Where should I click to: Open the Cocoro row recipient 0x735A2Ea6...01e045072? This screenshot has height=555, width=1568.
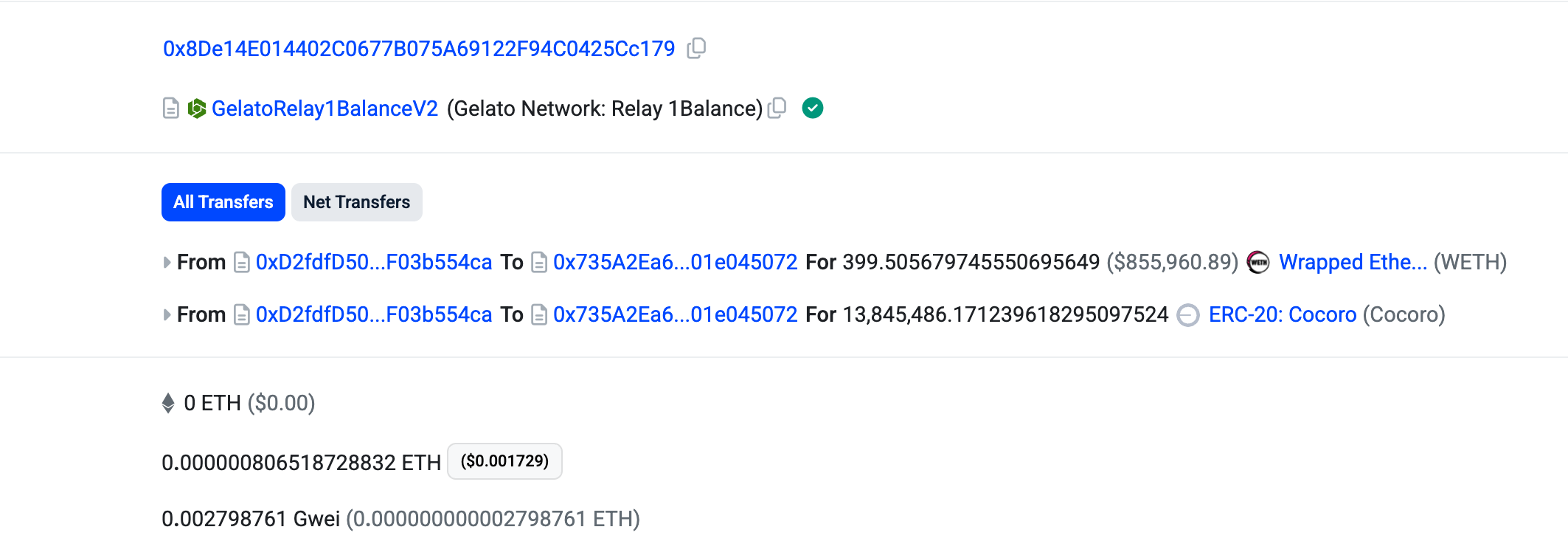[675, 315]
